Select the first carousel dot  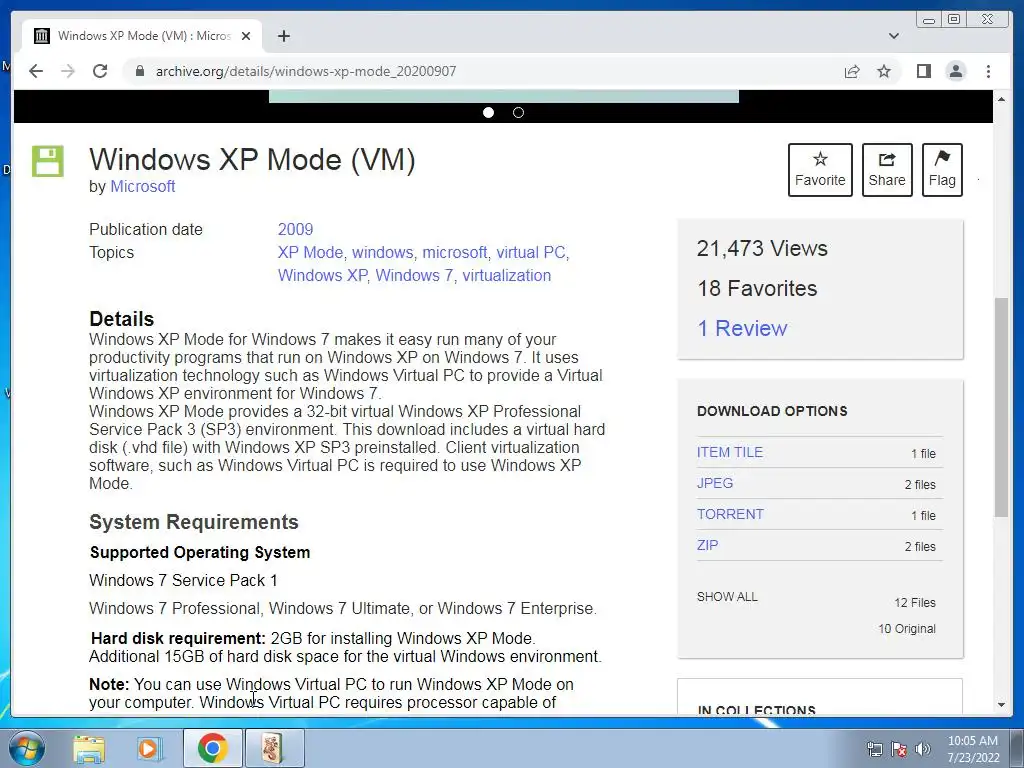pyautogui.click(x=488, y=112)
